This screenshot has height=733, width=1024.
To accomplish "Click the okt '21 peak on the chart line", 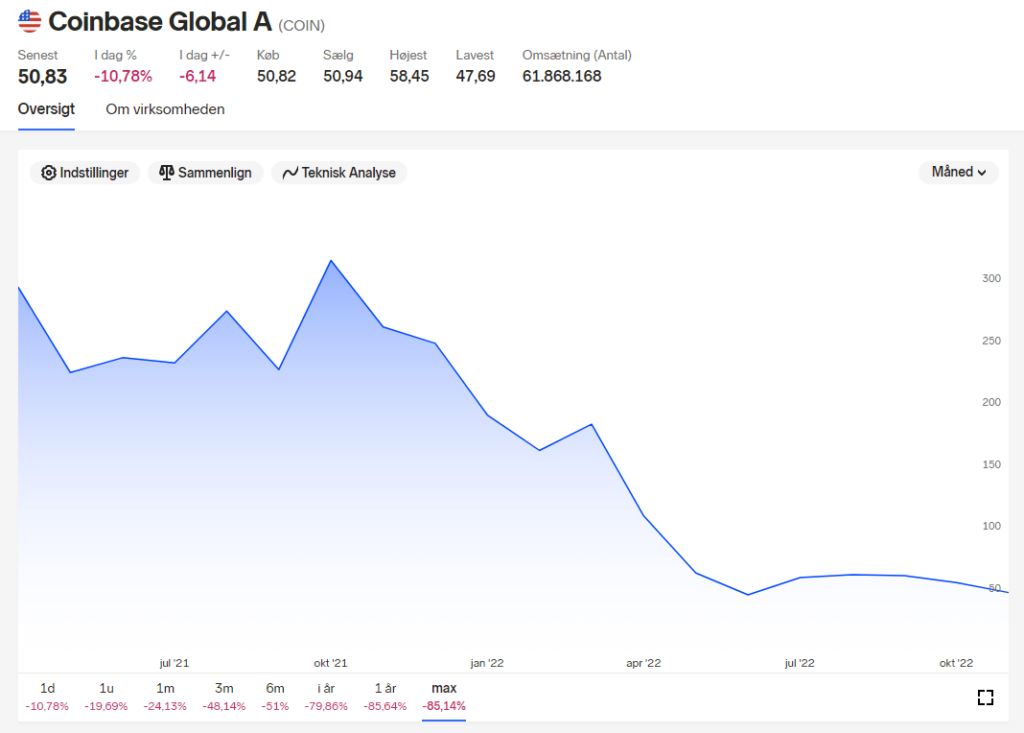I will 331,261.
